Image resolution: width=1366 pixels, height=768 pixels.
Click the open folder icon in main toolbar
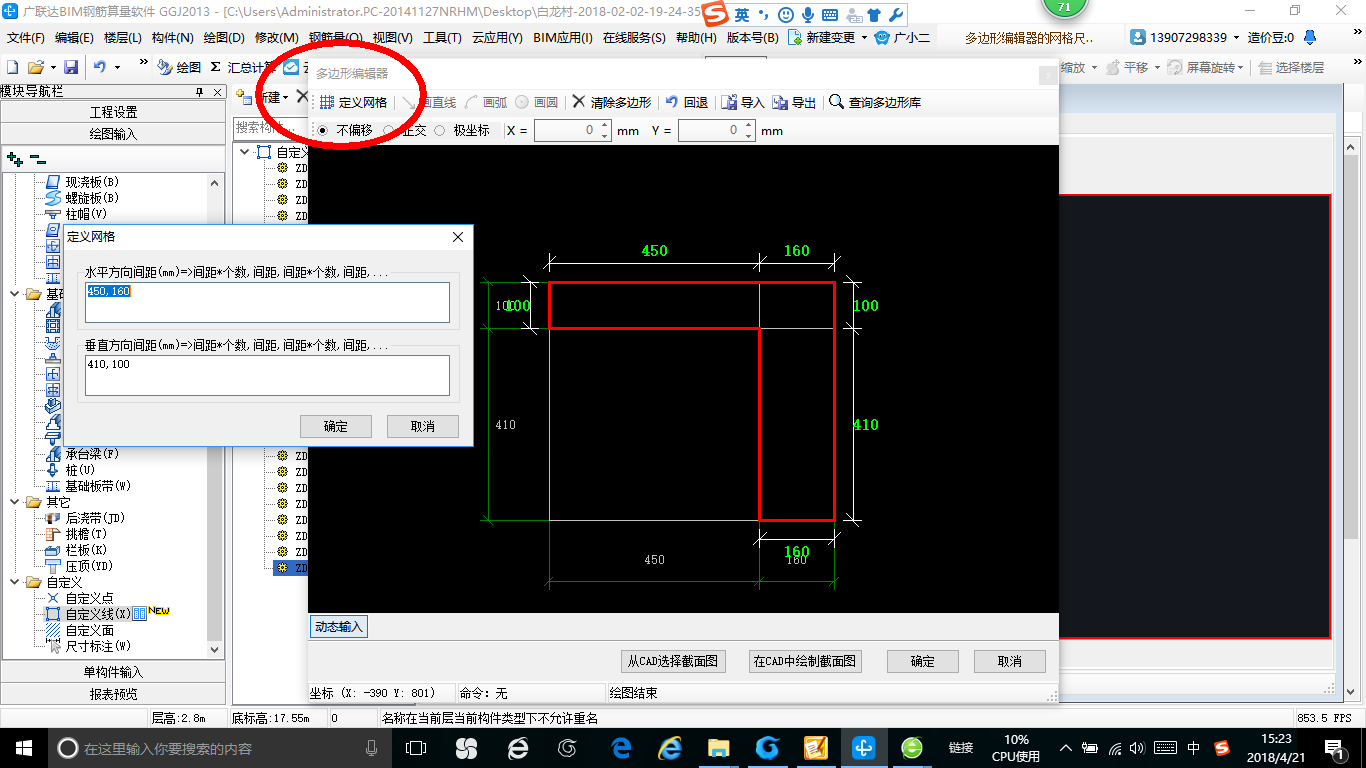[x=35, y=67]
